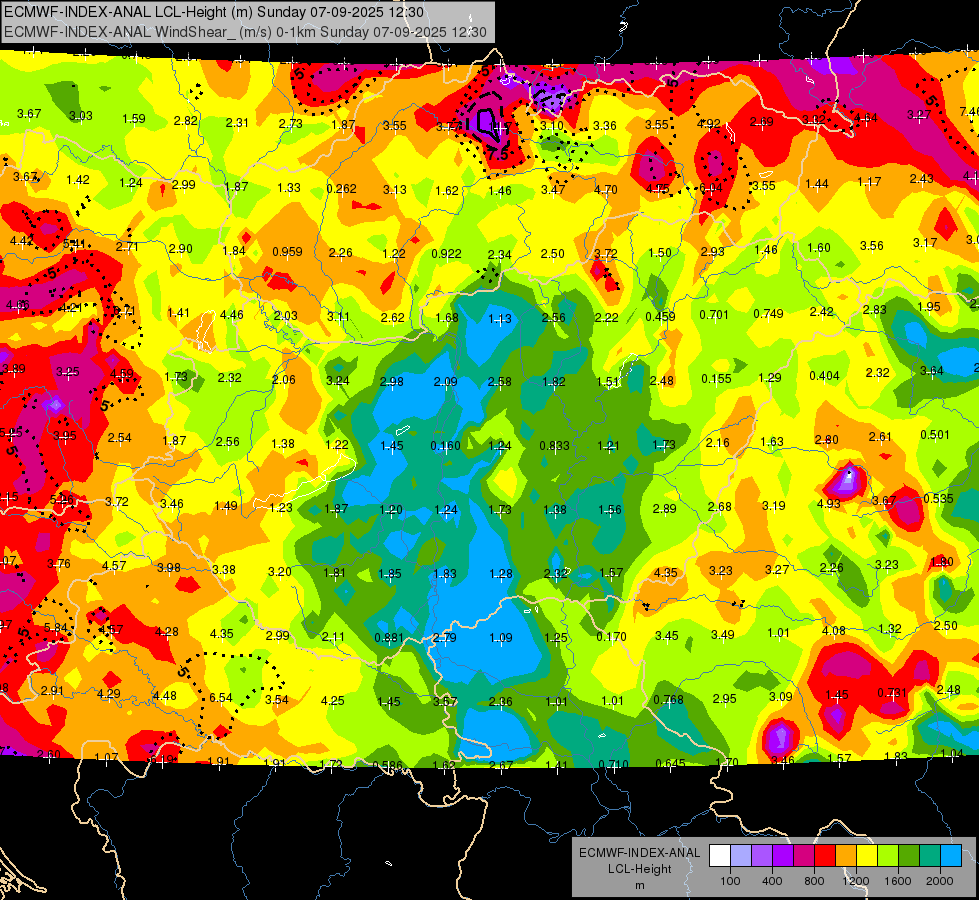Click the wind shear value 2.79
The image size is (979, 900).
(x=445, y=638)
